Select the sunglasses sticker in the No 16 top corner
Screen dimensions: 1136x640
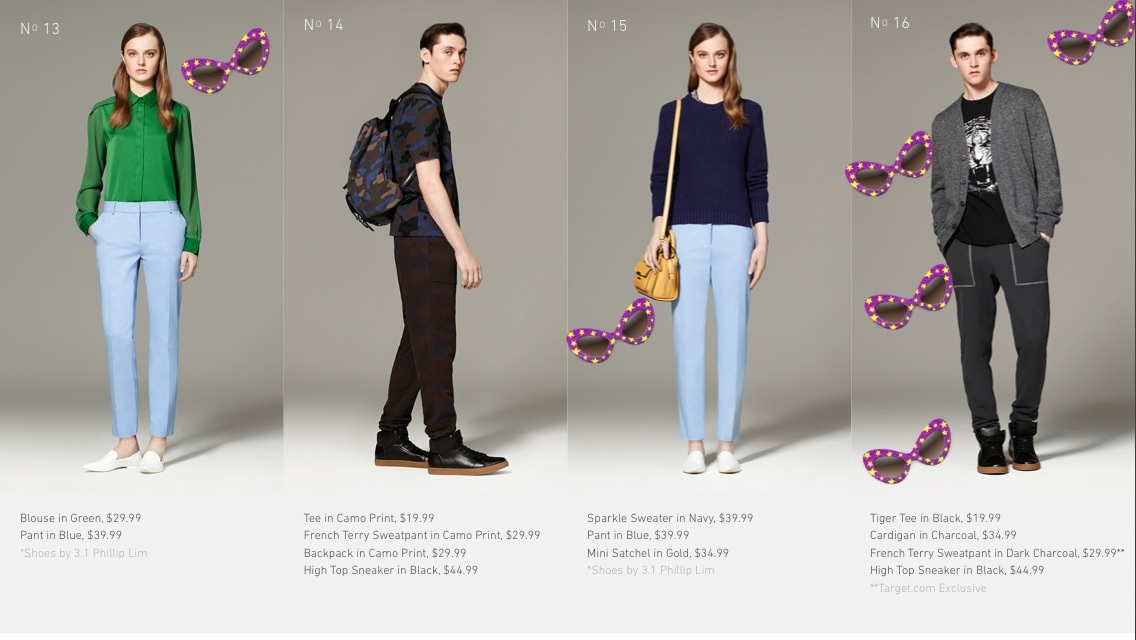[1091, 33]
